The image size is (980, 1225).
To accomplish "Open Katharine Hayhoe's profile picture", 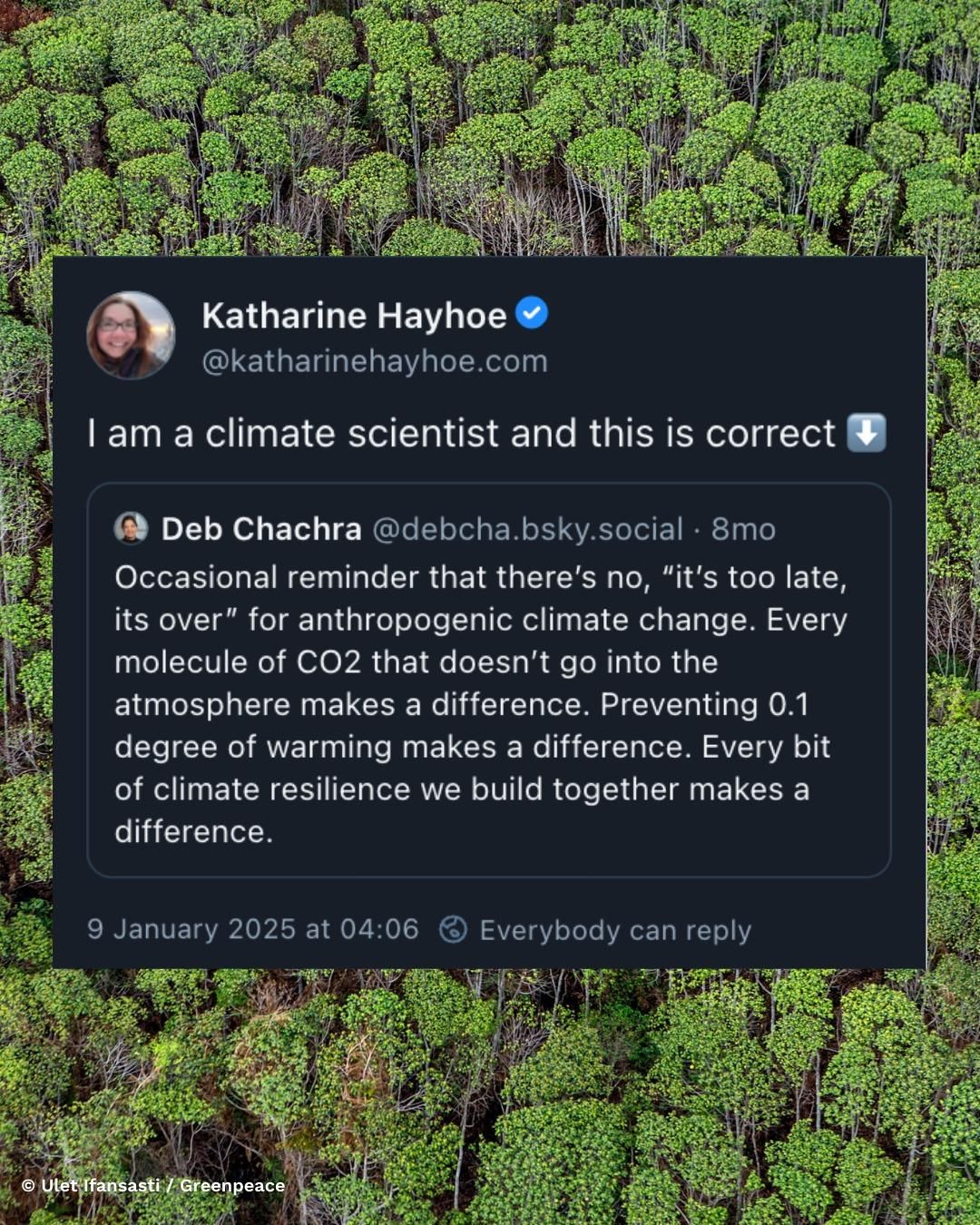I will click(131, 334).
